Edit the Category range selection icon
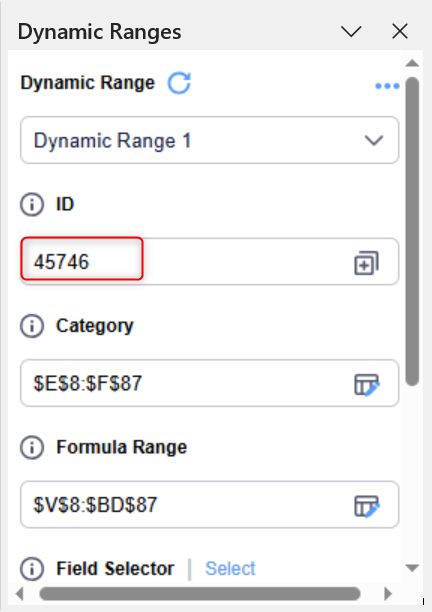This screenshot has width=432, height=612. 366,384
